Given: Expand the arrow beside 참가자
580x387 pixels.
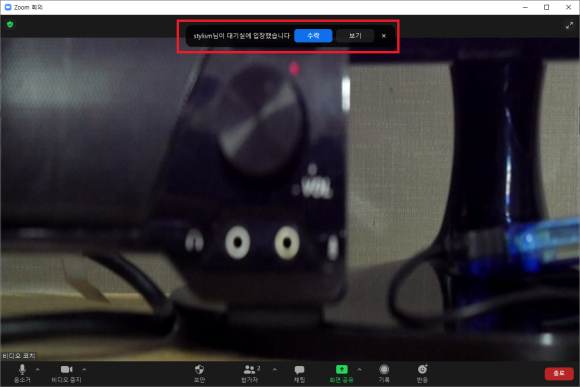Looking at the screenshot, I should 274,369.
